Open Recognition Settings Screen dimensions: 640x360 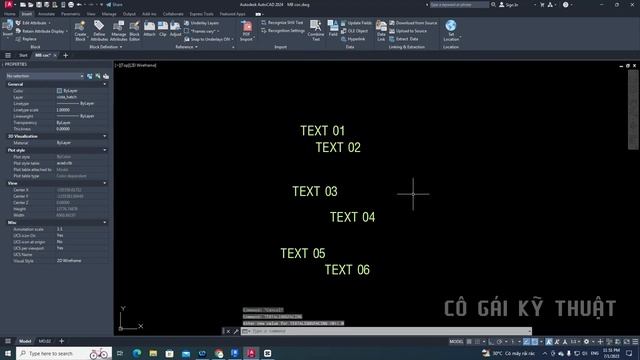[282, 31]
